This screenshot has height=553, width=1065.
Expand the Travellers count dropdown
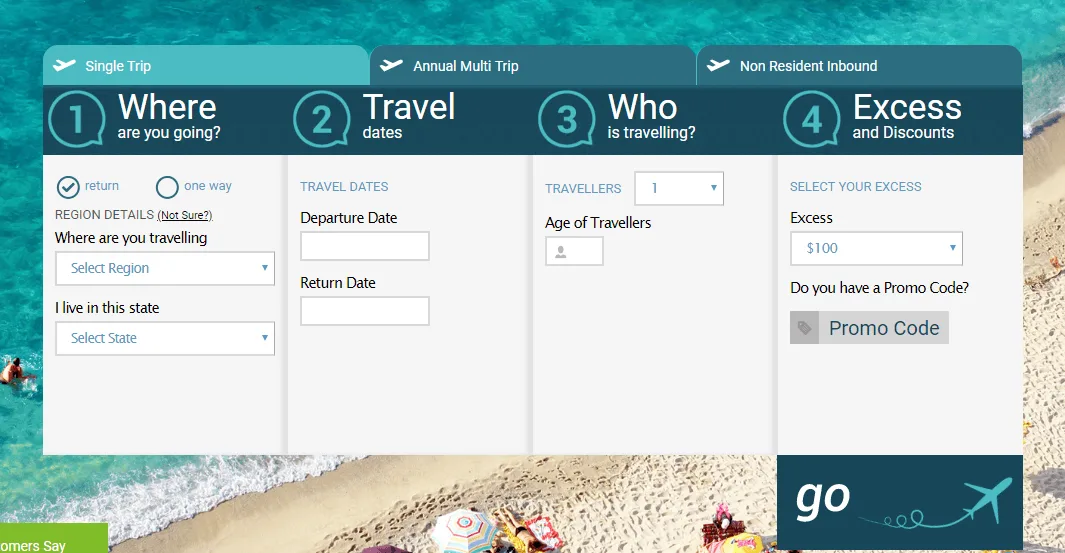679,188
